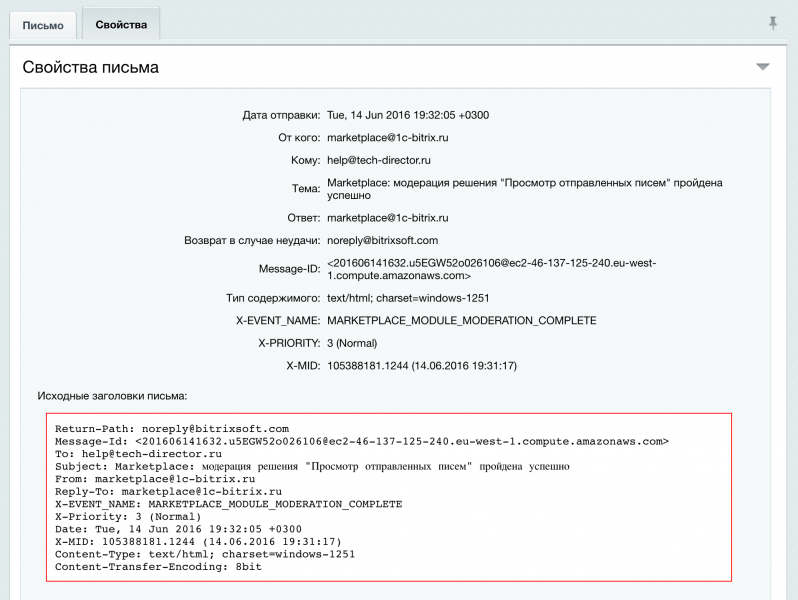
Task: Click the Message-ID value in properties list
Action: pyautogui.click(x=491, y=269)
